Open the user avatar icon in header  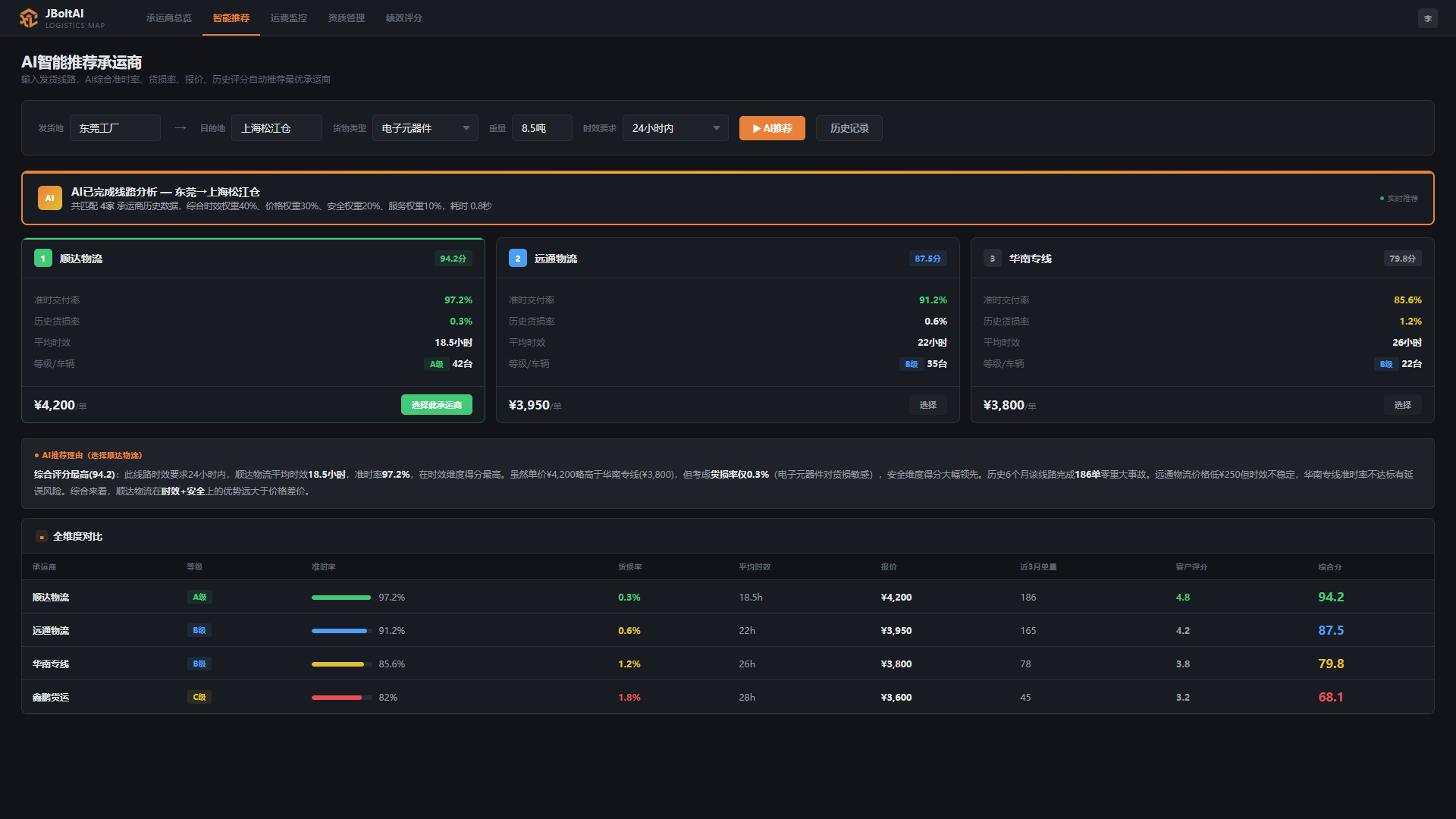[x=1427, y=18]
